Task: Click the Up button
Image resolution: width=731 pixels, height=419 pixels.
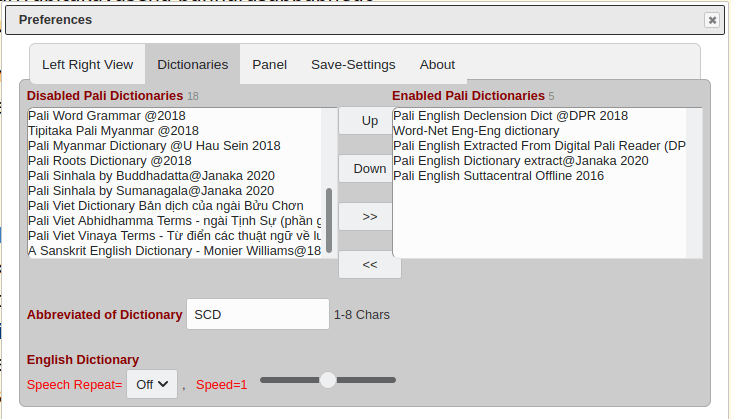Action: pos(369,121)
